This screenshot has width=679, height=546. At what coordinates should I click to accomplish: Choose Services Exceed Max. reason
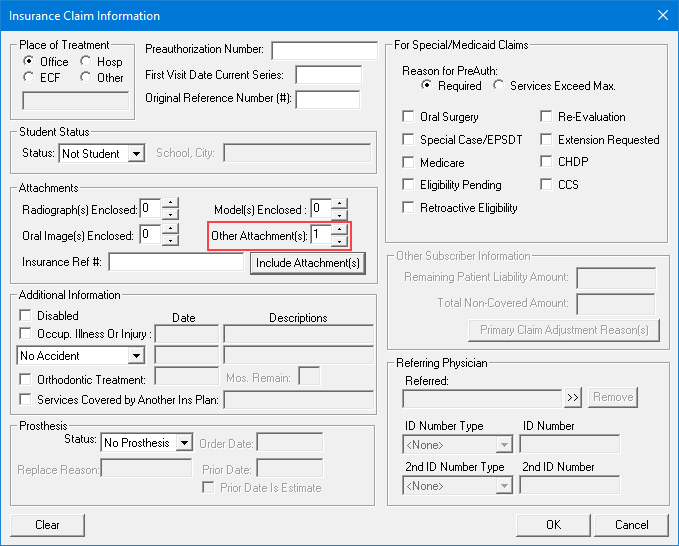(x=499, y=86)
